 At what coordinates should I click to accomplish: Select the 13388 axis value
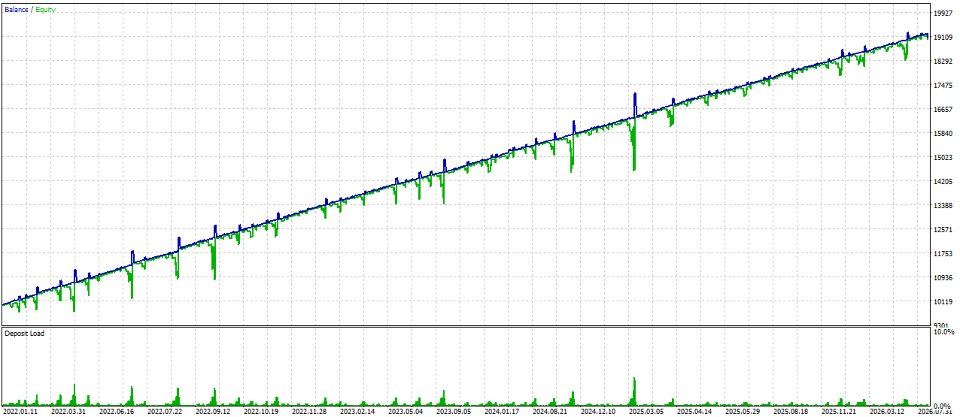click(942, 205)
